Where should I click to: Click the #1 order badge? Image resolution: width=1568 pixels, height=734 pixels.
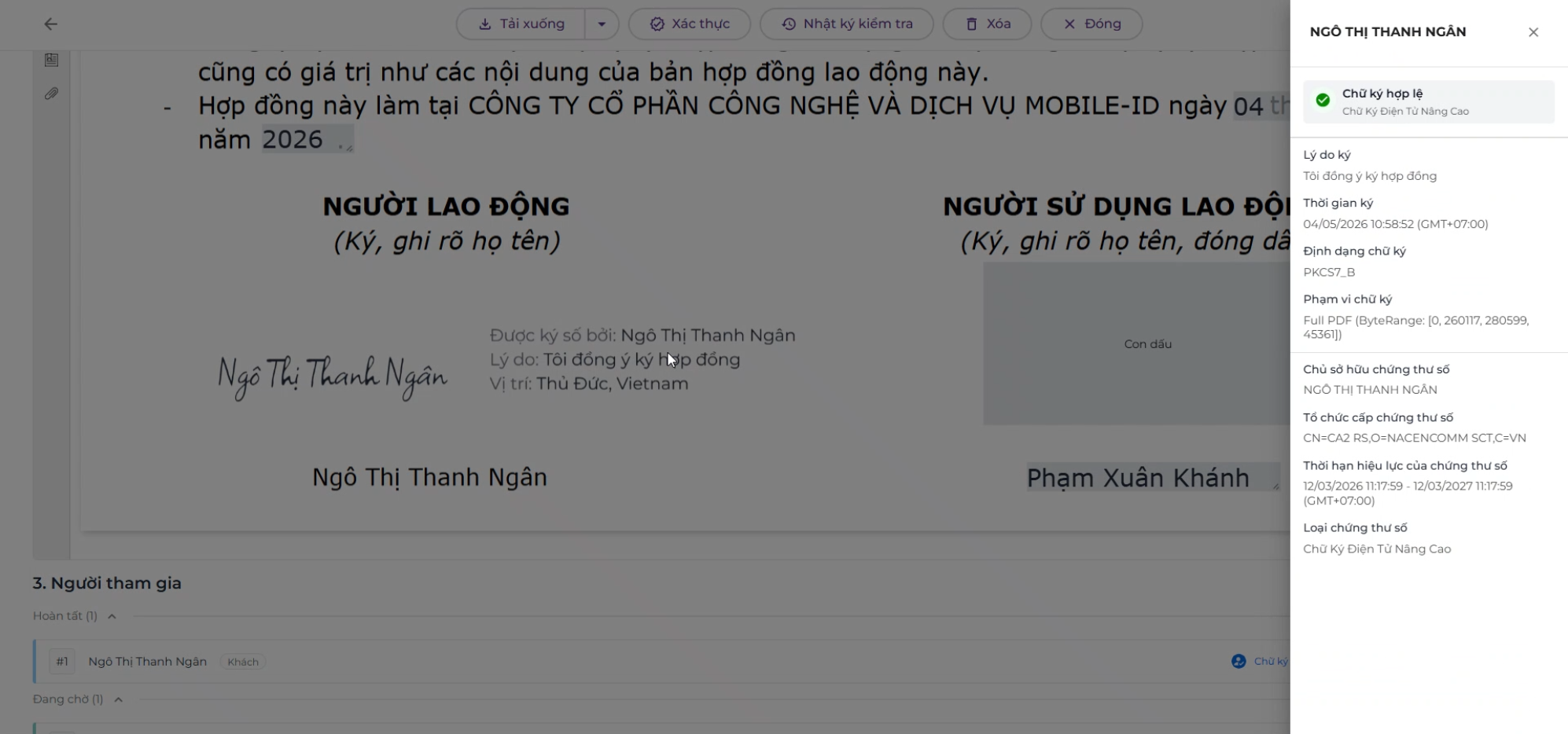pyautogui.click(x=62, y=662)
